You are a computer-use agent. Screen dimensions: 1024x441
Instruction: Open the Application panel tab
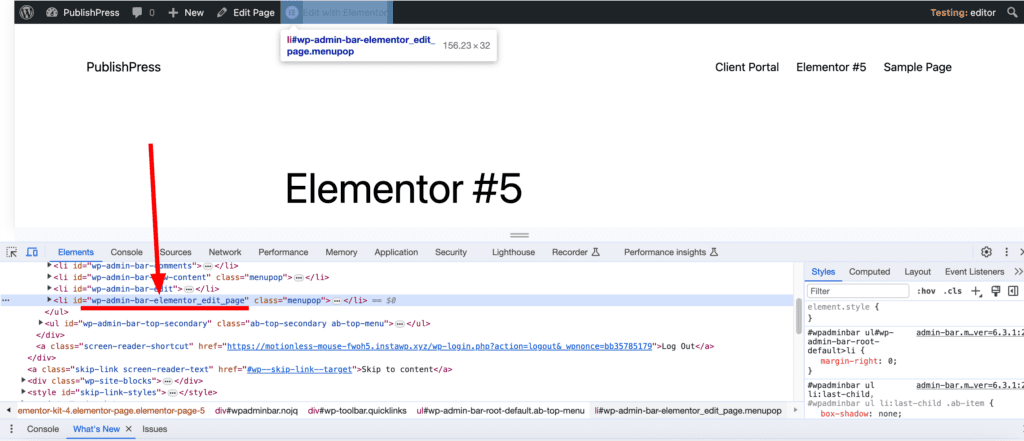pyautogui.click(x=396, y=252)
